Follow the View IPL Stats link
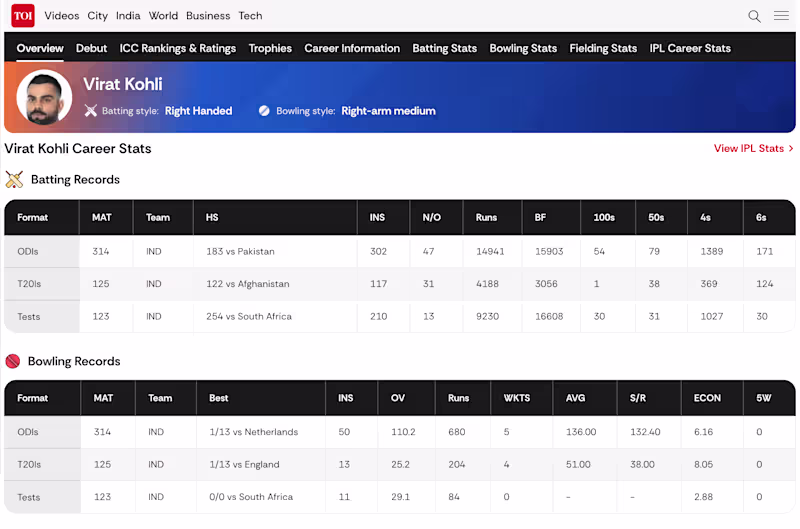Screen dimensions: 800x529 pyautogui.click(x=748, y=148)
